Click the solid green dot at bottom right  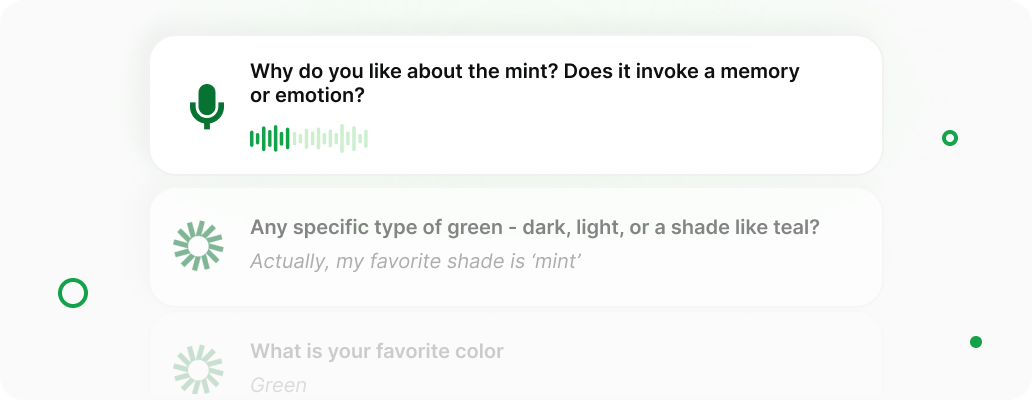coord(976,342)
